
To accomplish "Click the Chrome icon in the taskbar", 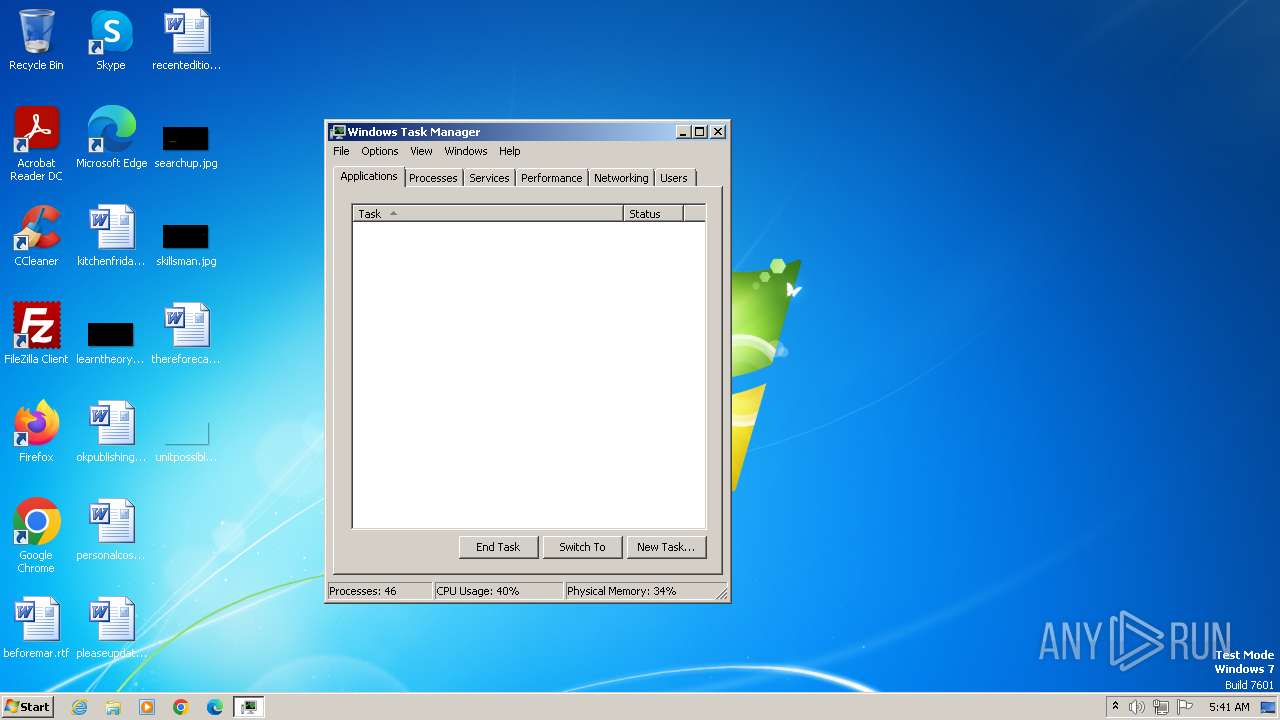I will (181, 707).
